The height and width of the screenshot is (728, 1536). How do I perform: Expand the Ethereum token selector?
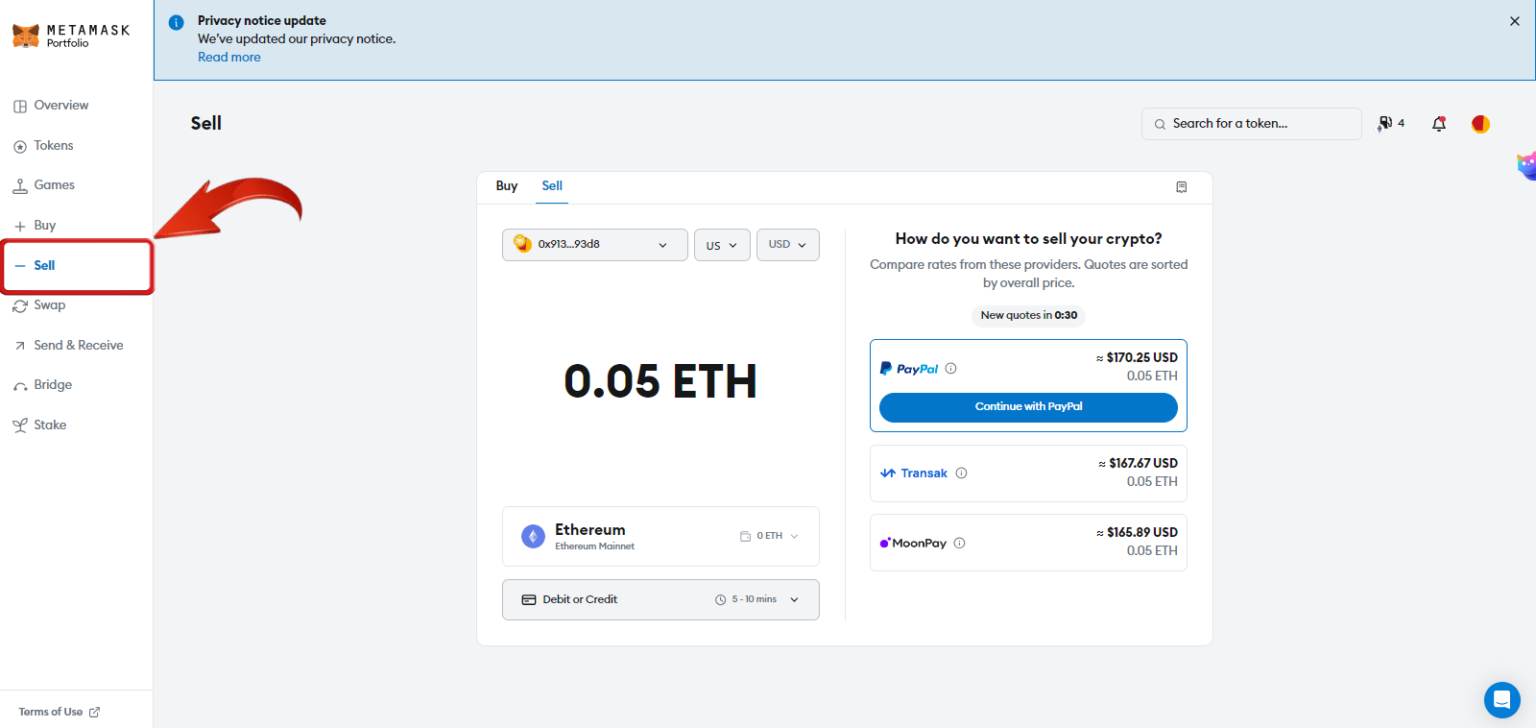tap(660, 535)
